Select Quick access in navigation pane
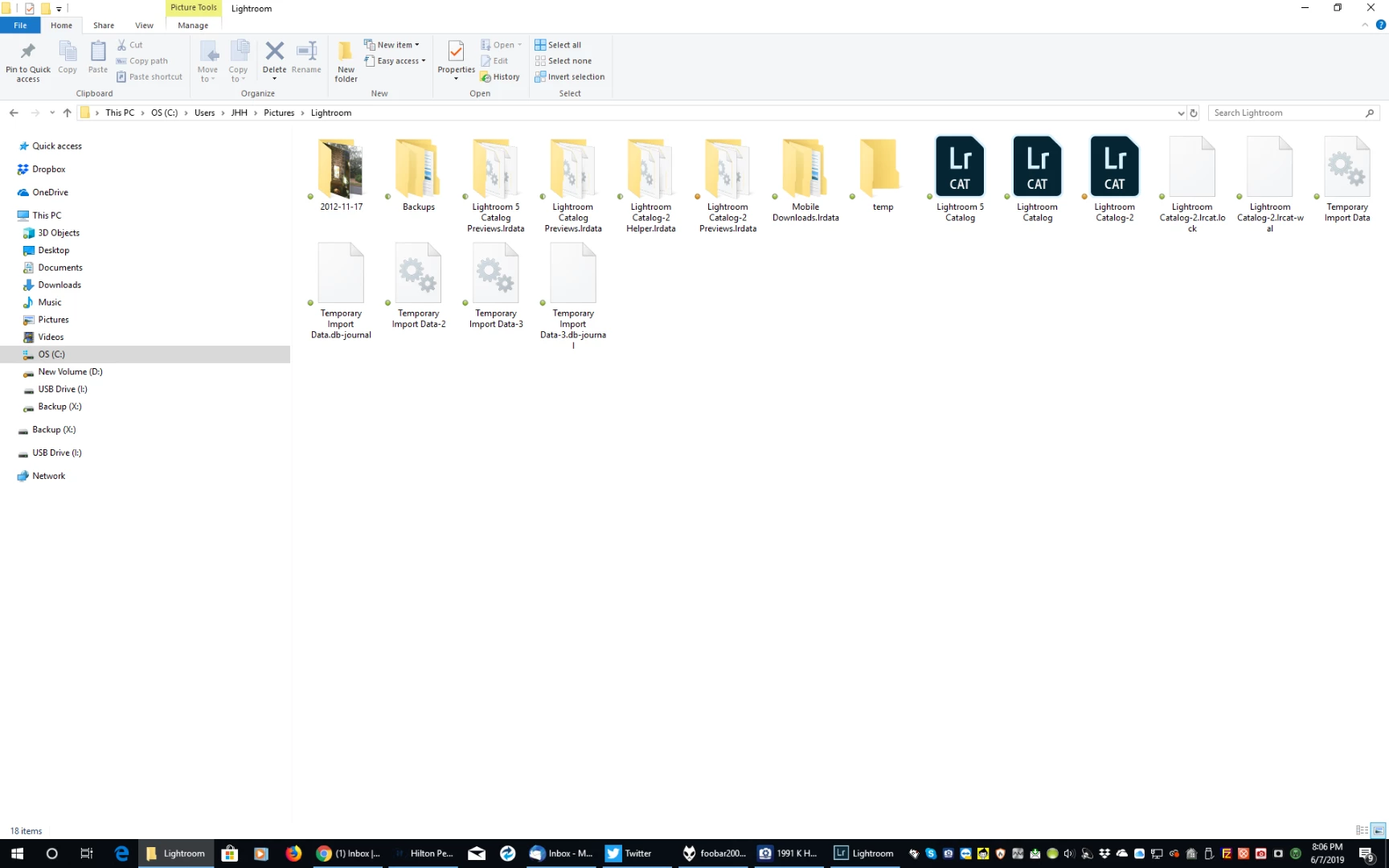Screen dimensions: 1389x868 click(57, 146)
